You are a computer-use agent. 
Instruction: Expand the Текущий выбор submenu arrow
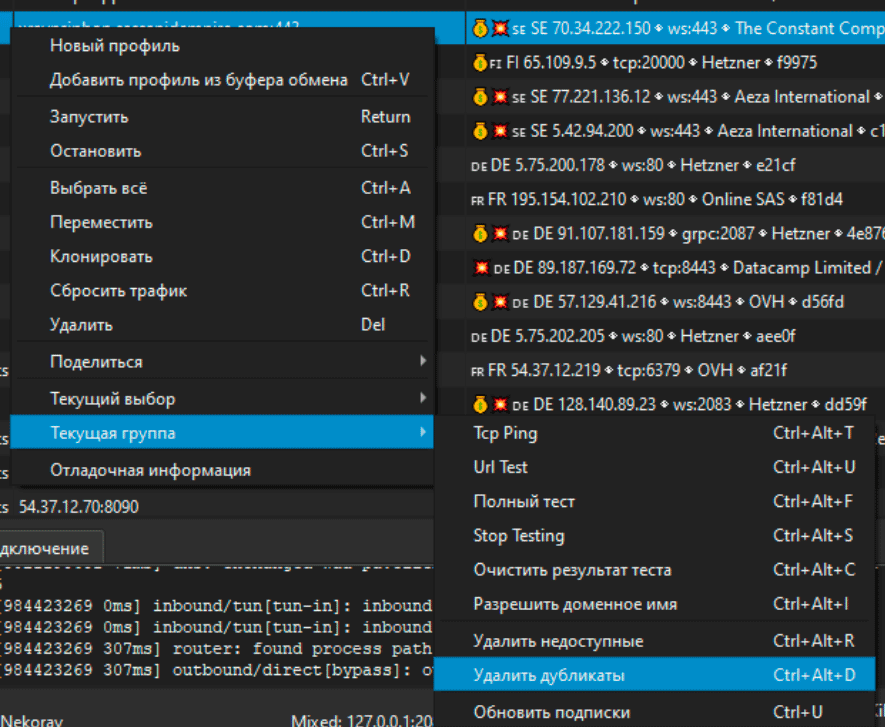tap(422, 398)
